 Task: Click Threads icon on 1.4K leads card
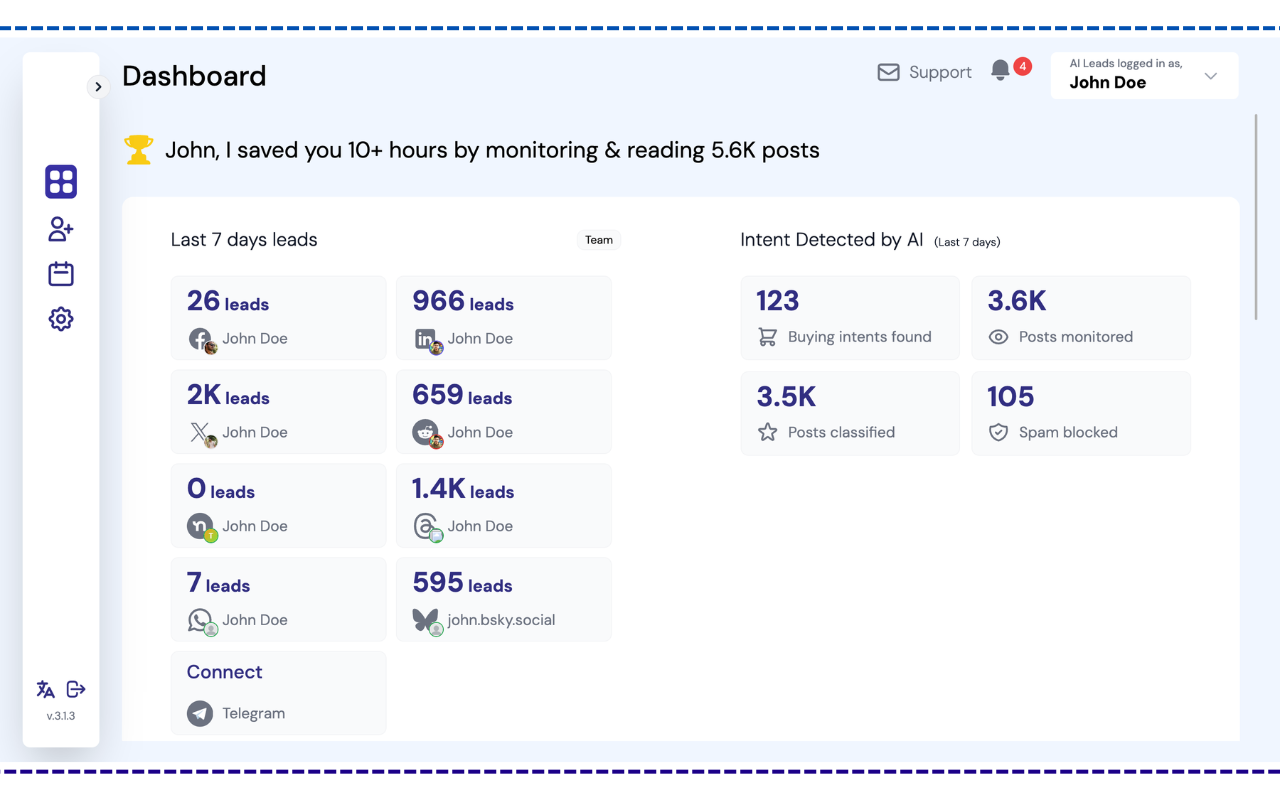pos(425,526)
